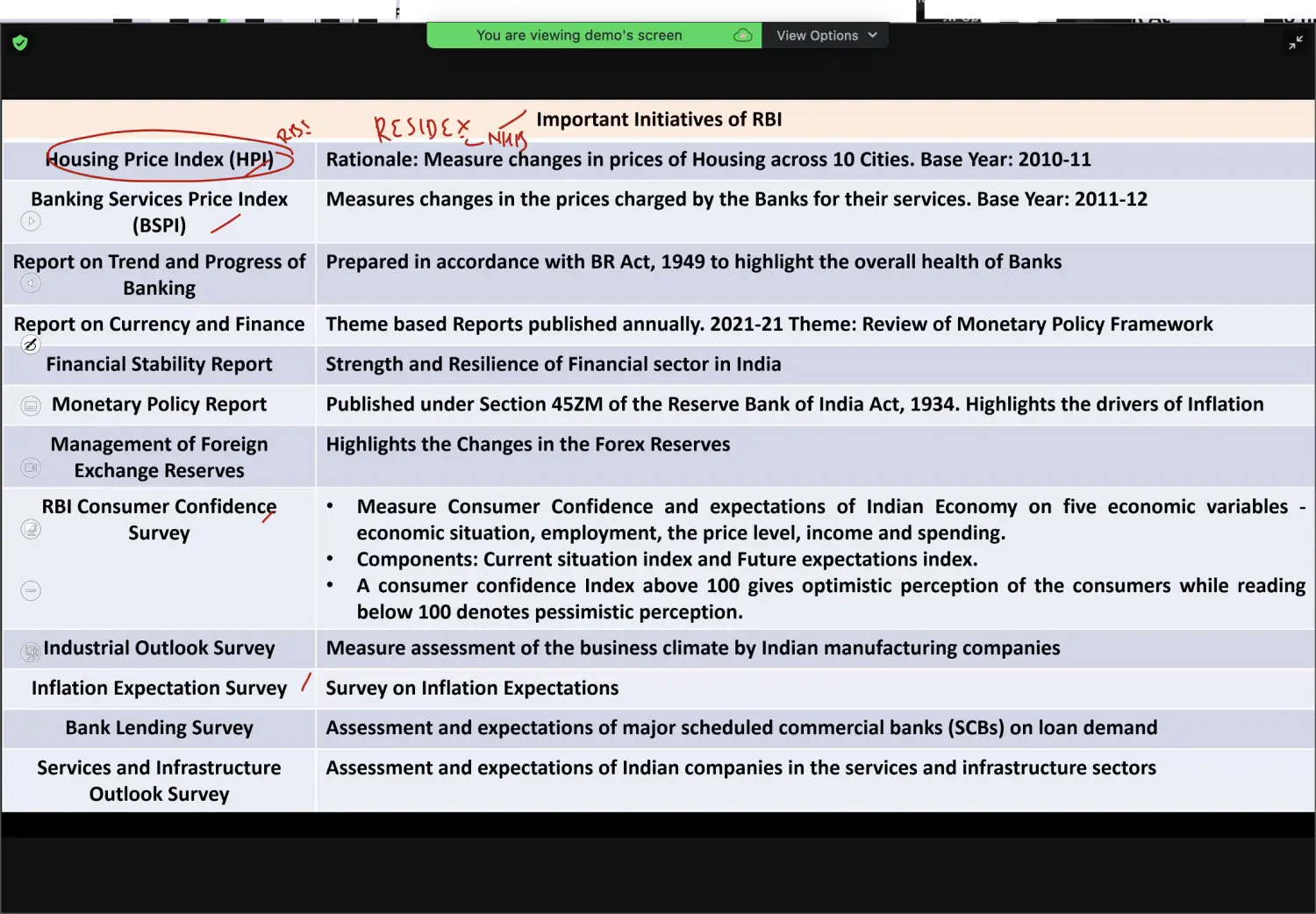Click the cloud icon in the green banner
The width and height of the screenshot is (1316, 914).
click(742, 35)
